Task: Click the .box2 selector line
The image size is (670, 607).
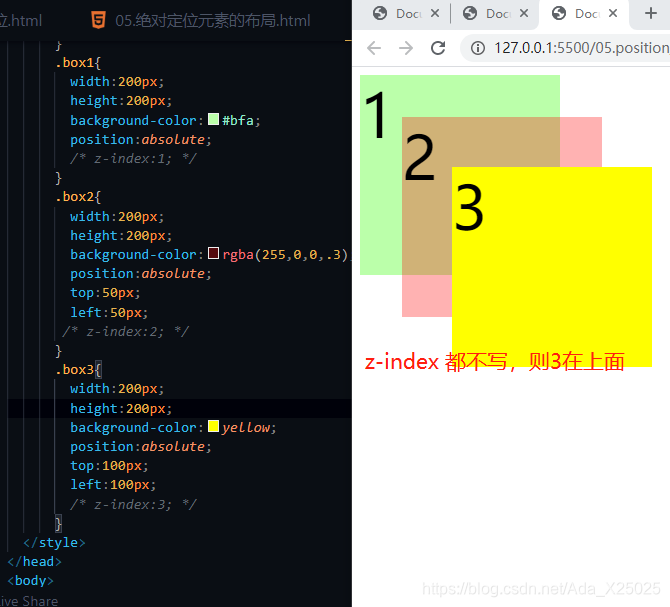Action: click(78, 197)
